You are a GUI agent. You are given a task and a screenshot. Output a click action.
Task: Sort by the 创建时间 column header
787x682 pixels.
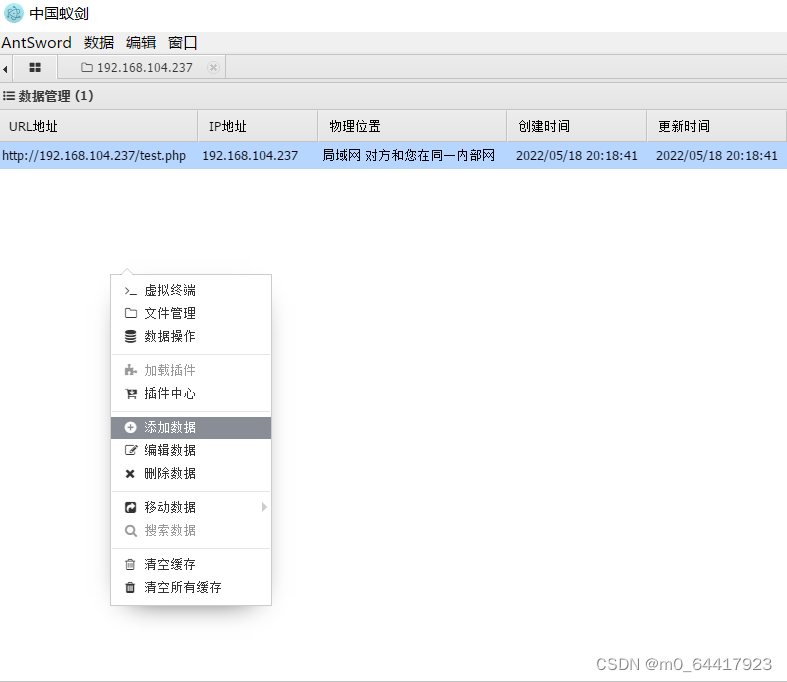pos(577,126)
